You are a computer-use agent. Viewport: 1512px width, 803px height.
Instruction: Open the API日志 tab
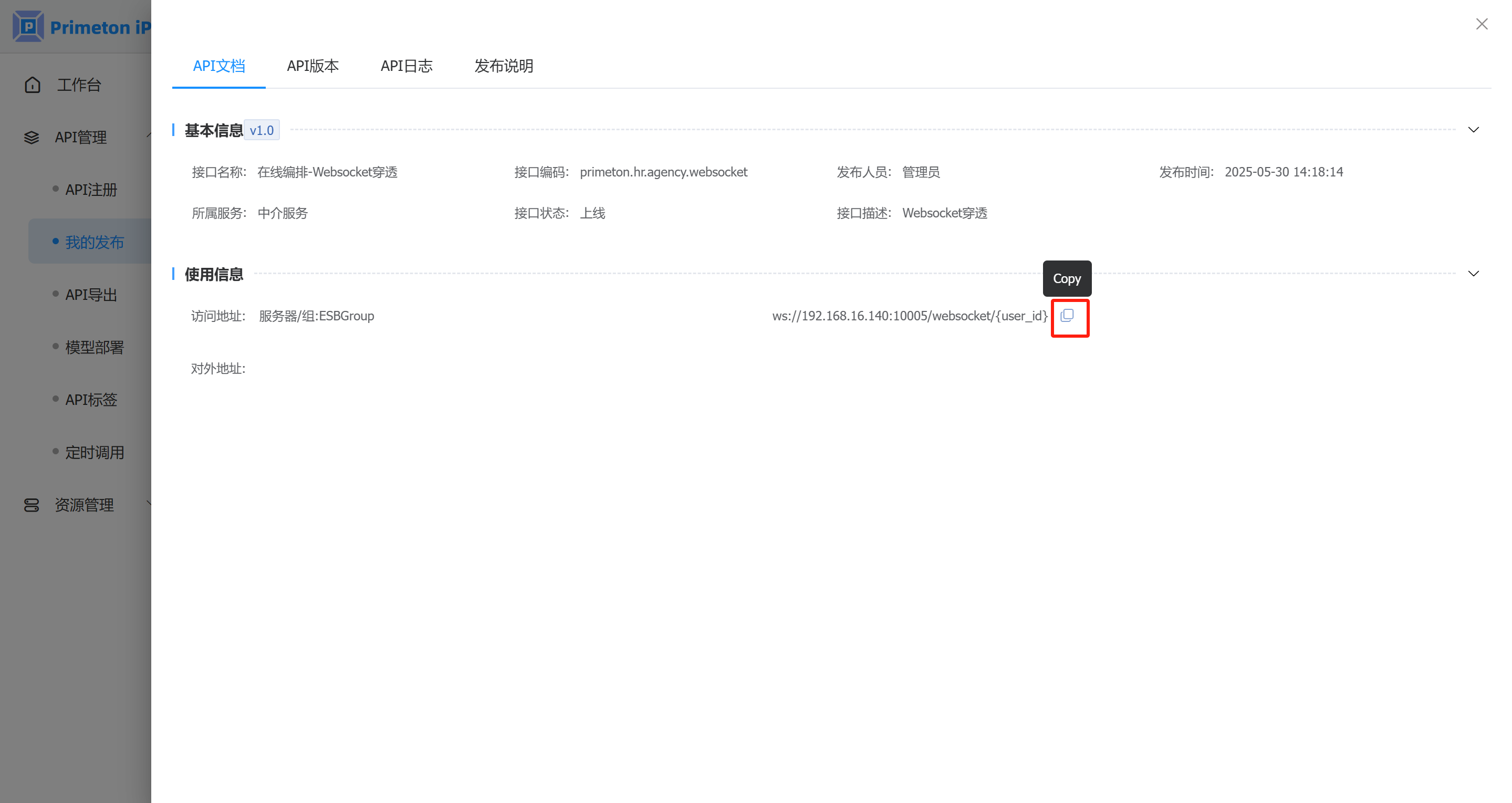pyautogui.click(x=406, y=66)
